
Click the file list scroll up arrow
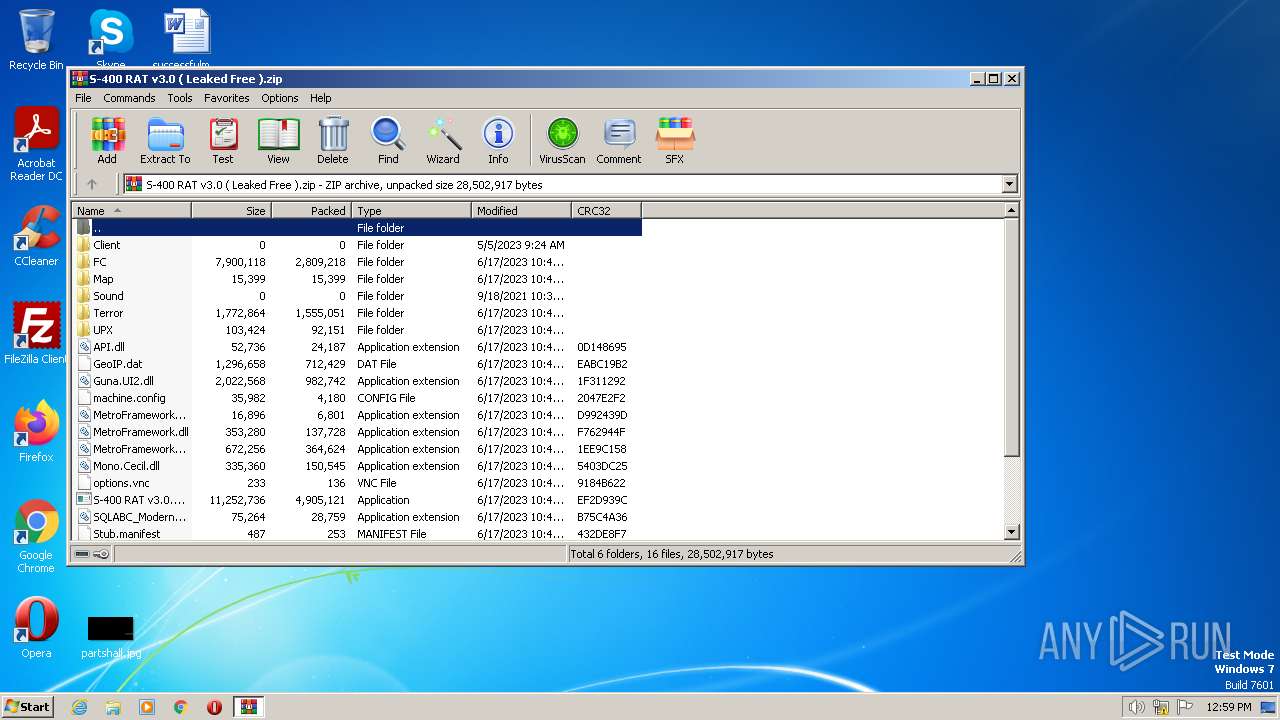1011,210
